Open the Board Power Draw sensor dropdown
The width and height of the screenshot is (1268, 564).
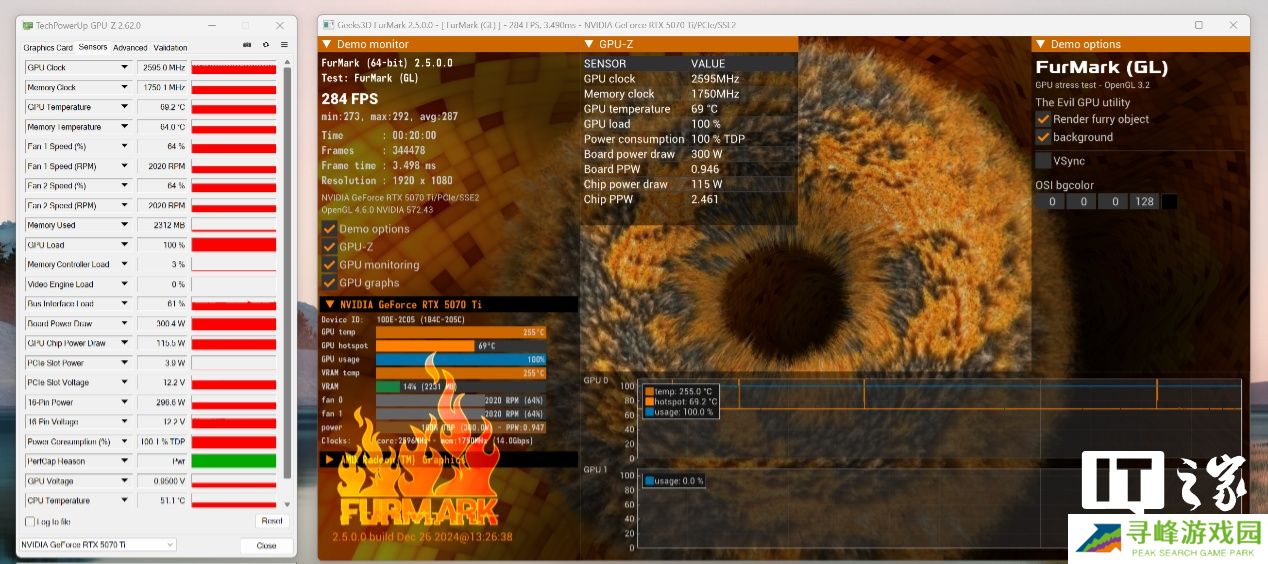[125, 324]
